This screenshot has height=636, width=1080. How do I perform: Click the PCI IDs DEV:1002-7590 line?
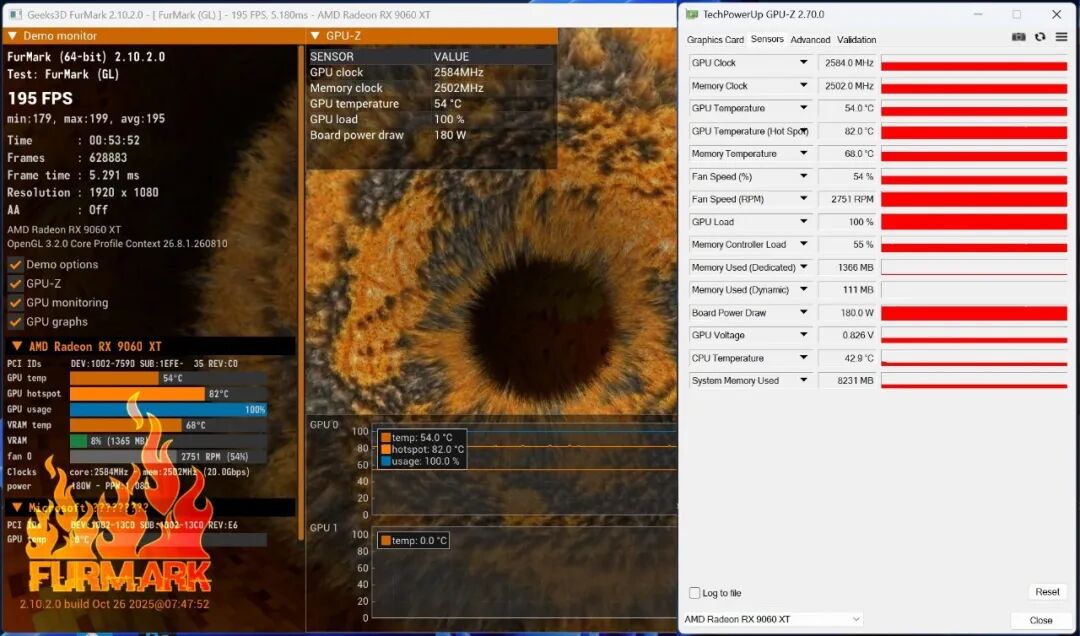(x=123, y=363)
